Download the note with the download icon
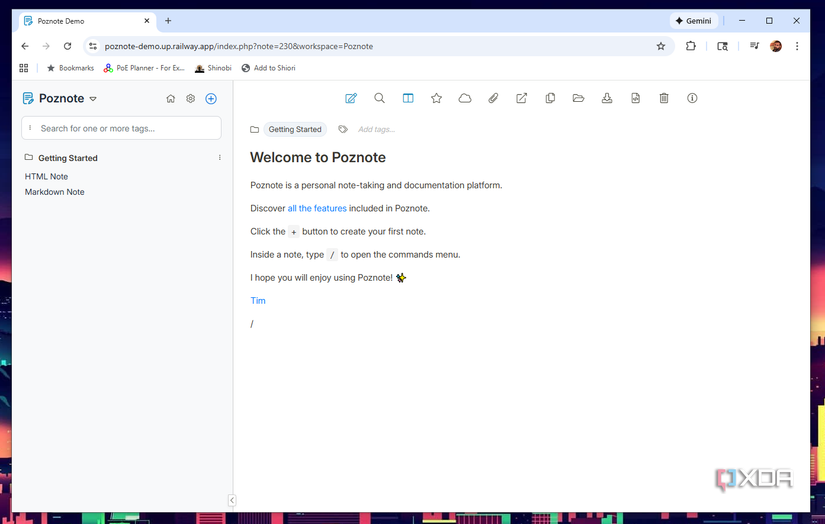The height and width of the screenshot is (524, 825). pyautogui.click(x=607, y=98)
